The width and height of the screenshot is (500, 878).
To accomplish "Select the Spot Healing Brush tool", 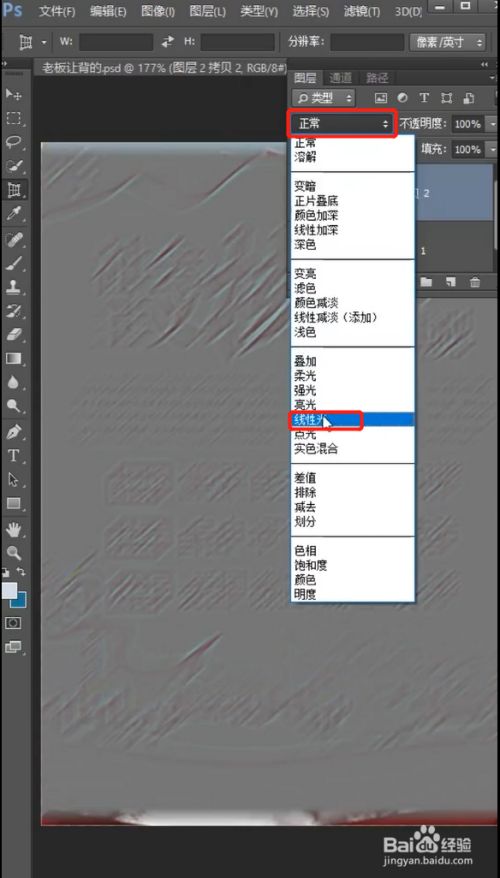I will point(13,240).
